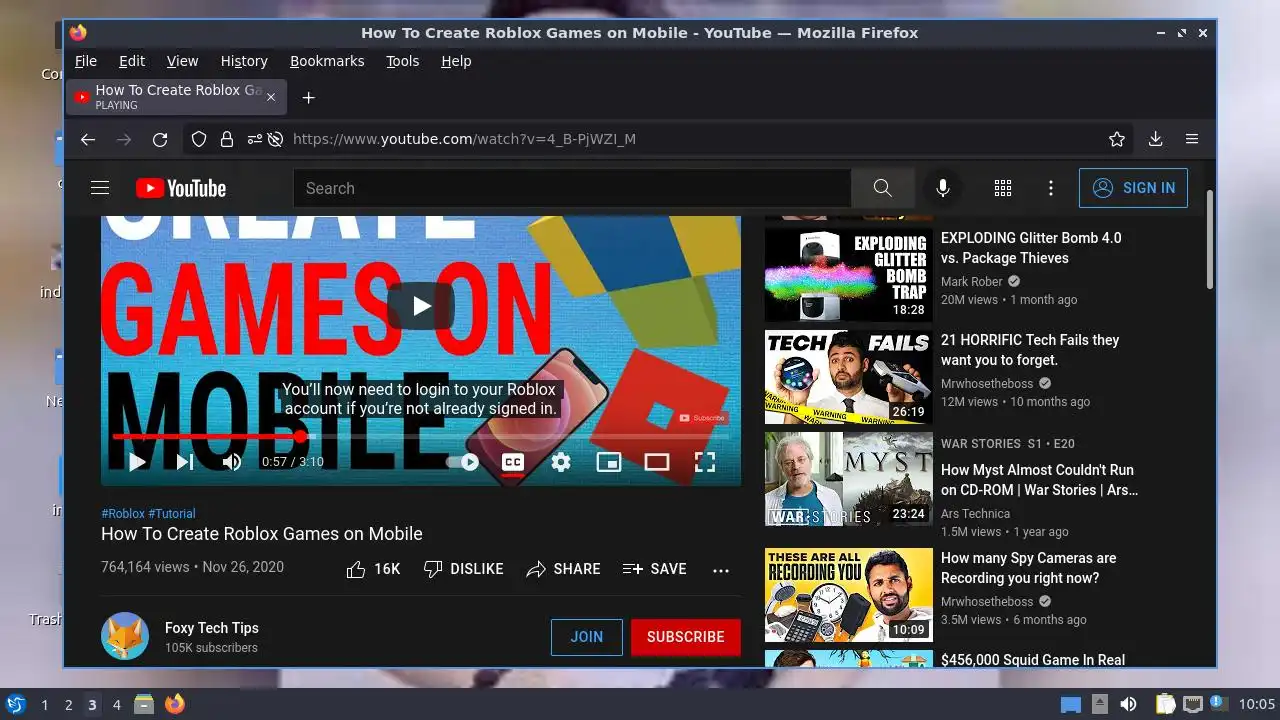The width and height of the screenshot is (1280, 720).
Task: Click the JOIN channel button
Action: pos(587,637)
